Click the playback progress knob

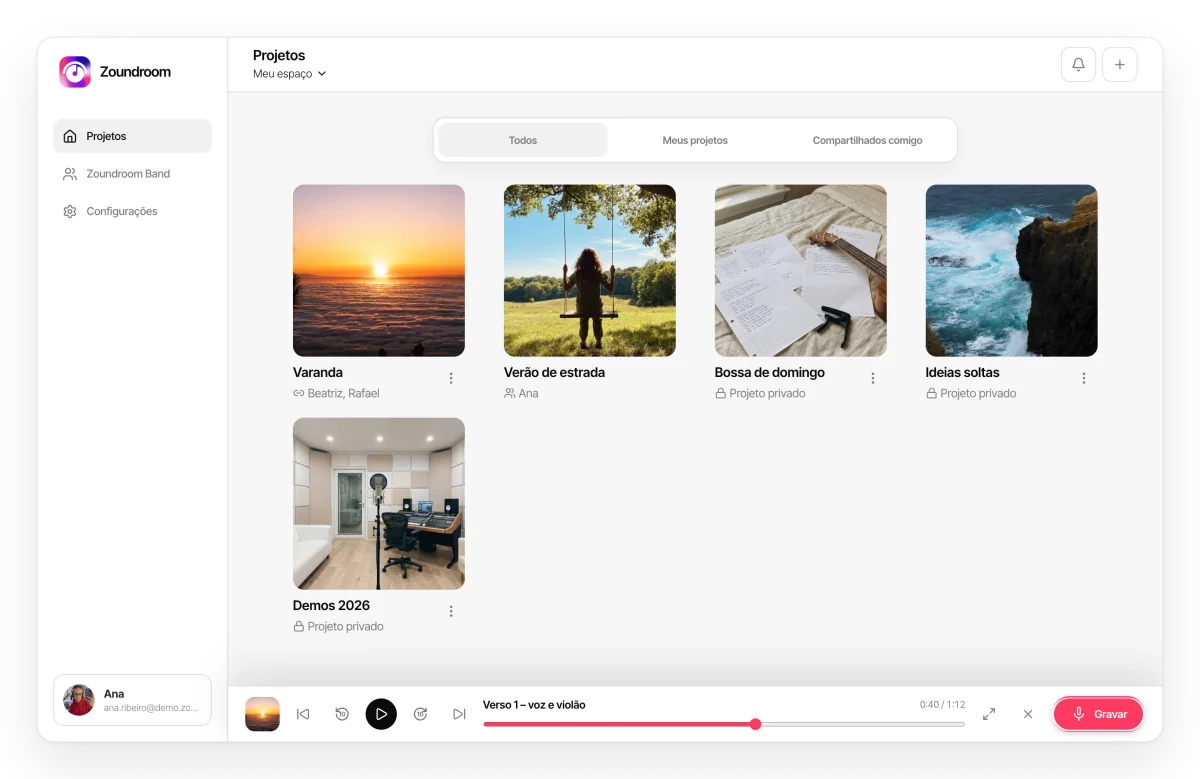click(x=755, y=724)
